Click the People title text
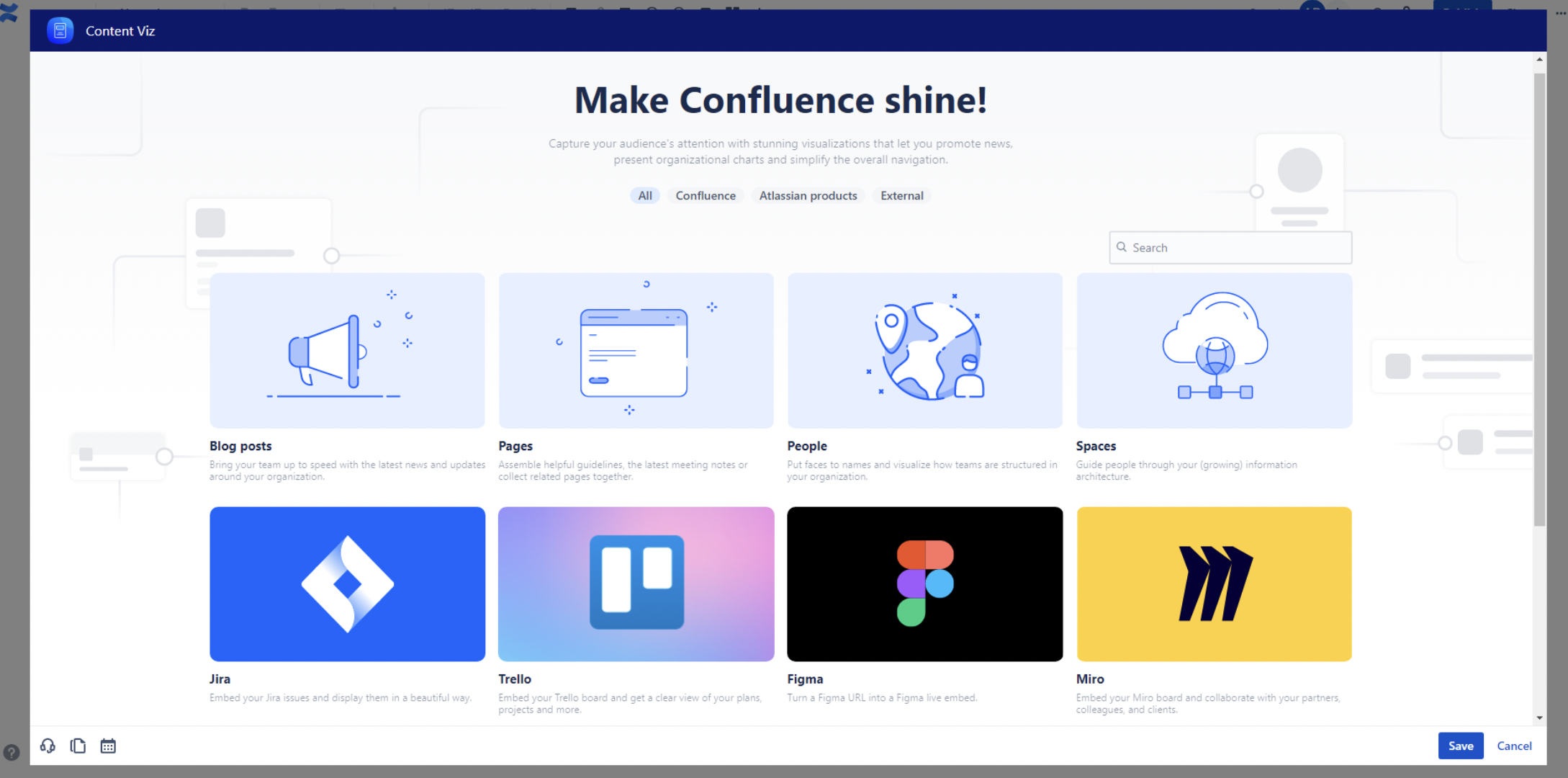 pyautogui.click(x=807, y=446)
